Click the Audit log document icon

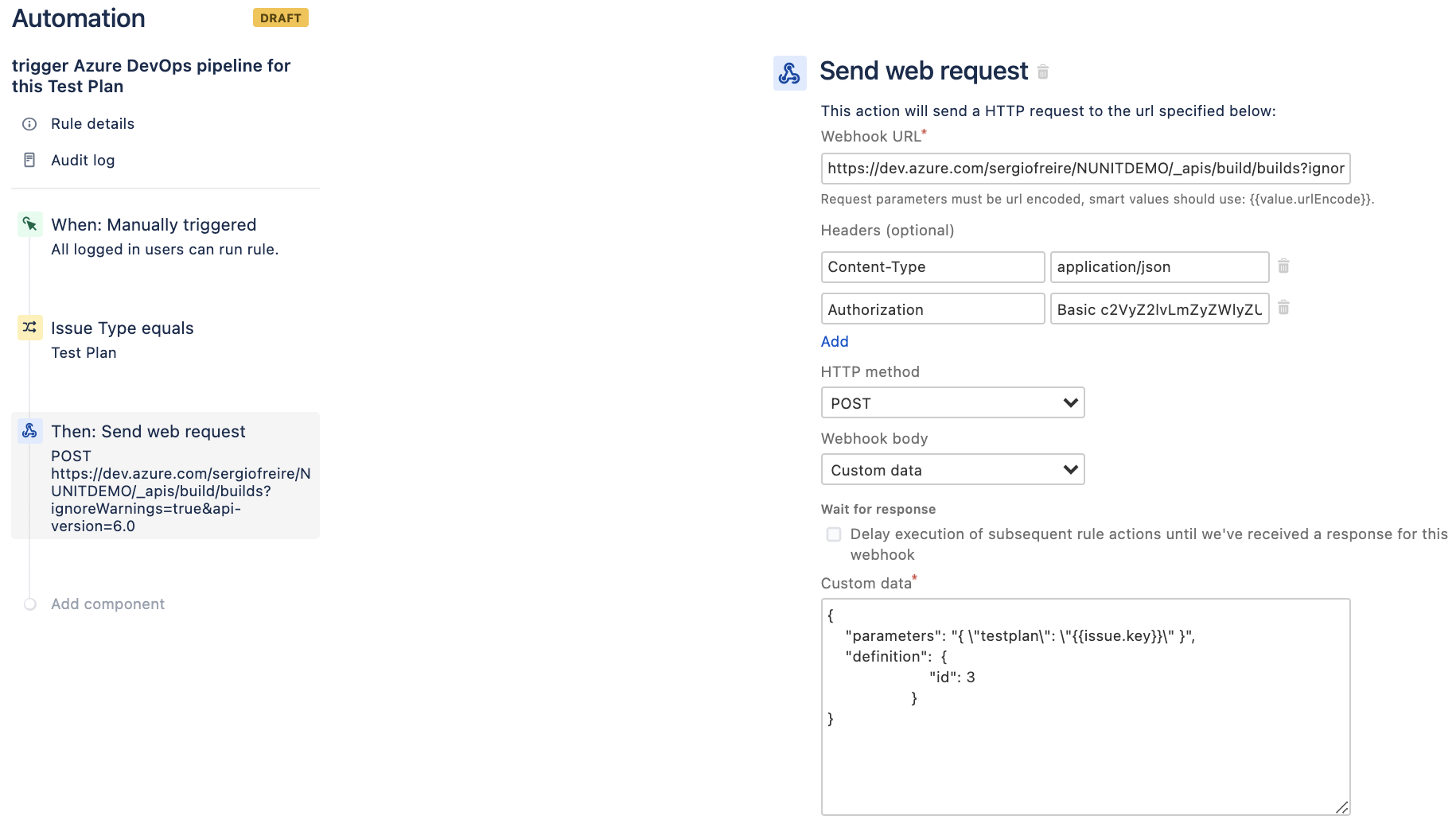click(29, 160)
